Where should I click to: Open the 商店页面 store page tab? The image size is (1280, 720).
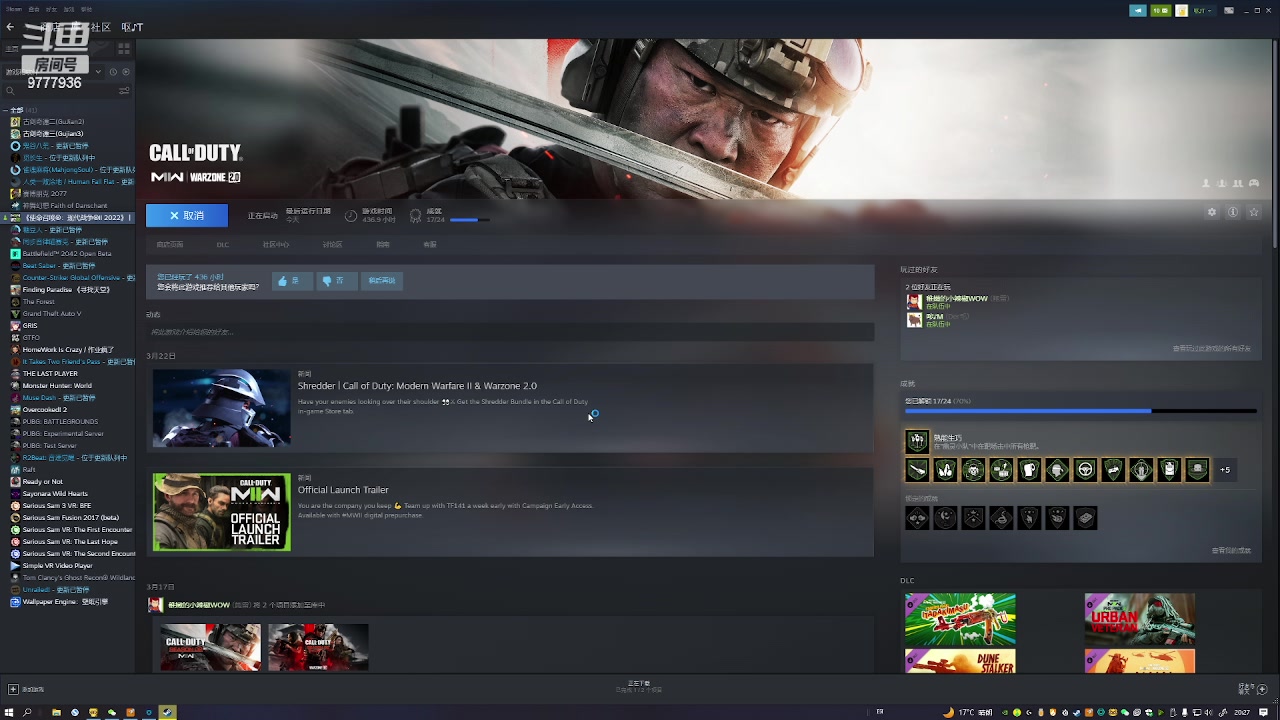pos(170,244)
